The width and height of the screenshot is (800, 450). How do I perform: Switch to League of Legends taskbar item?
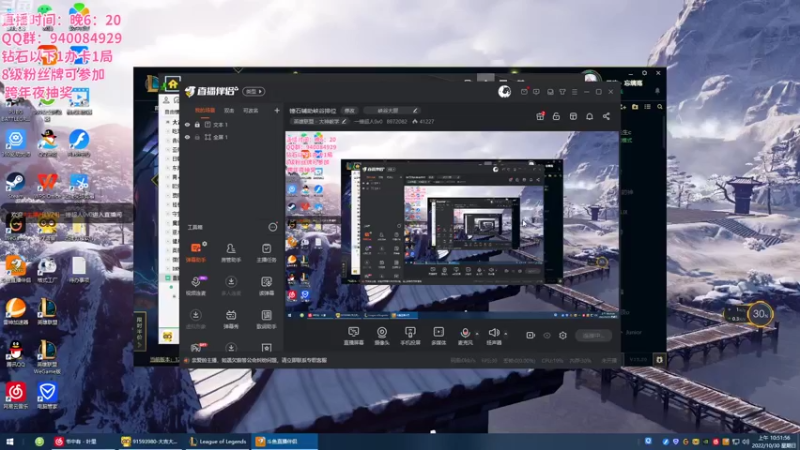coord(218,442)
